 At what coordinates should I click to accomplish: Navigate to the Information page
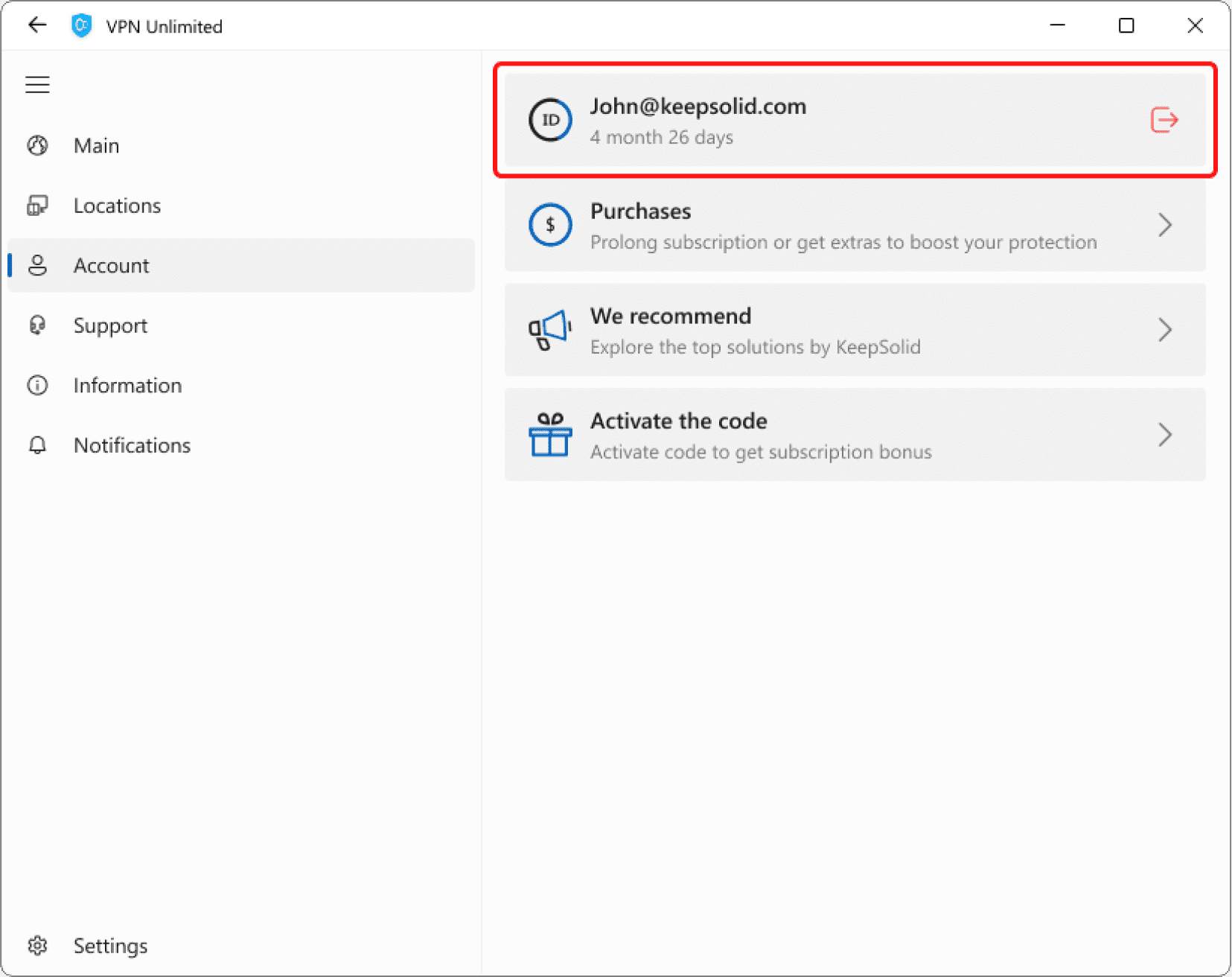tap(127, 386)
